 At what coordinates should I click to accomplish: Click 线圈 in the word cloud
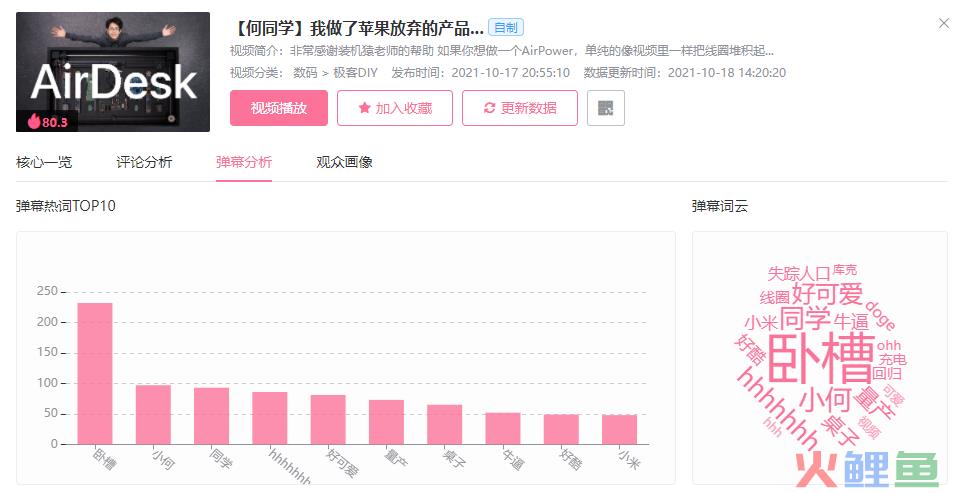coord(774,298)
